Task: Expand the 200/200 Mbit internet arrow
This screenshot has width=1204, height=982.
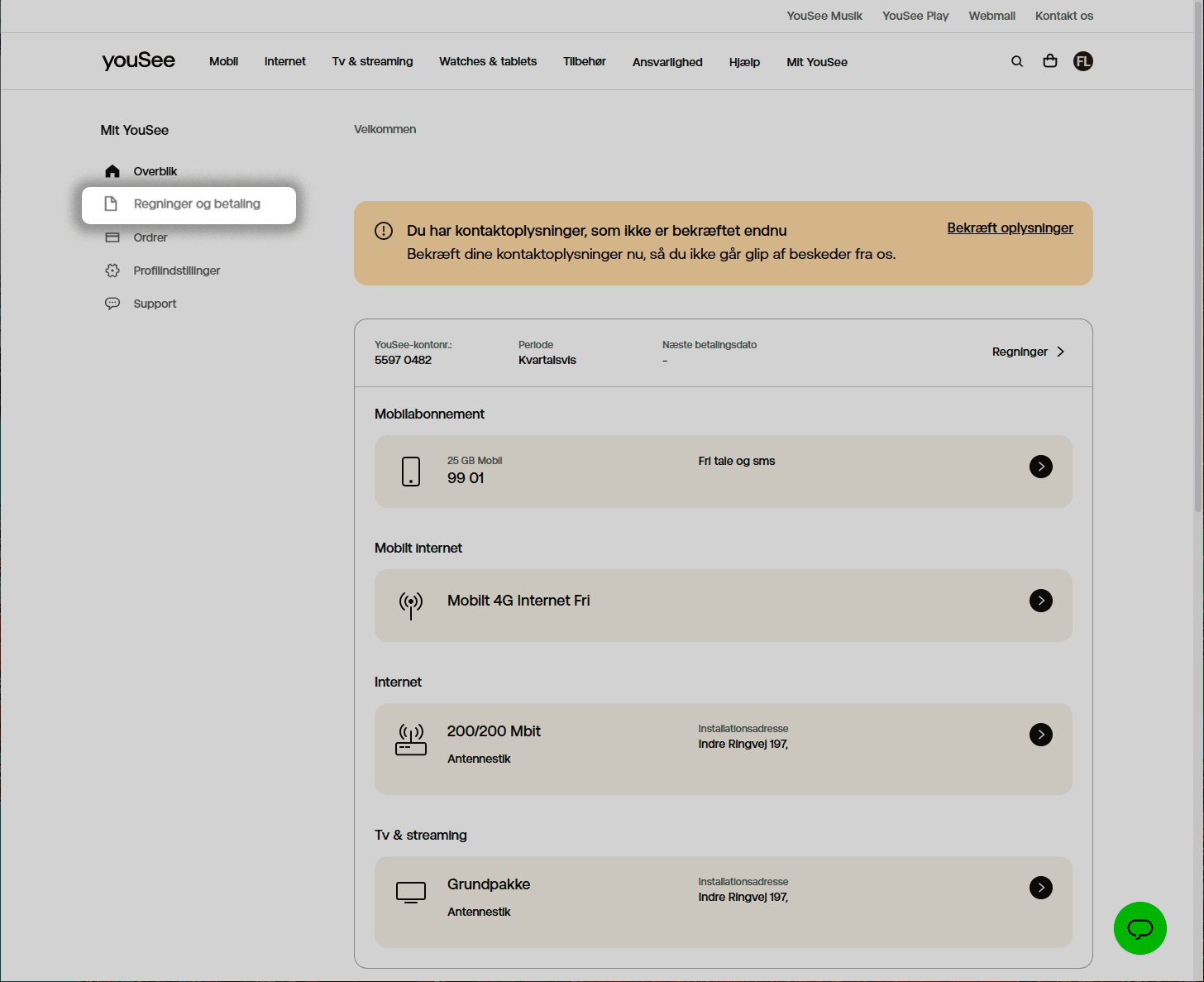Action: (x=1040, y=735)
